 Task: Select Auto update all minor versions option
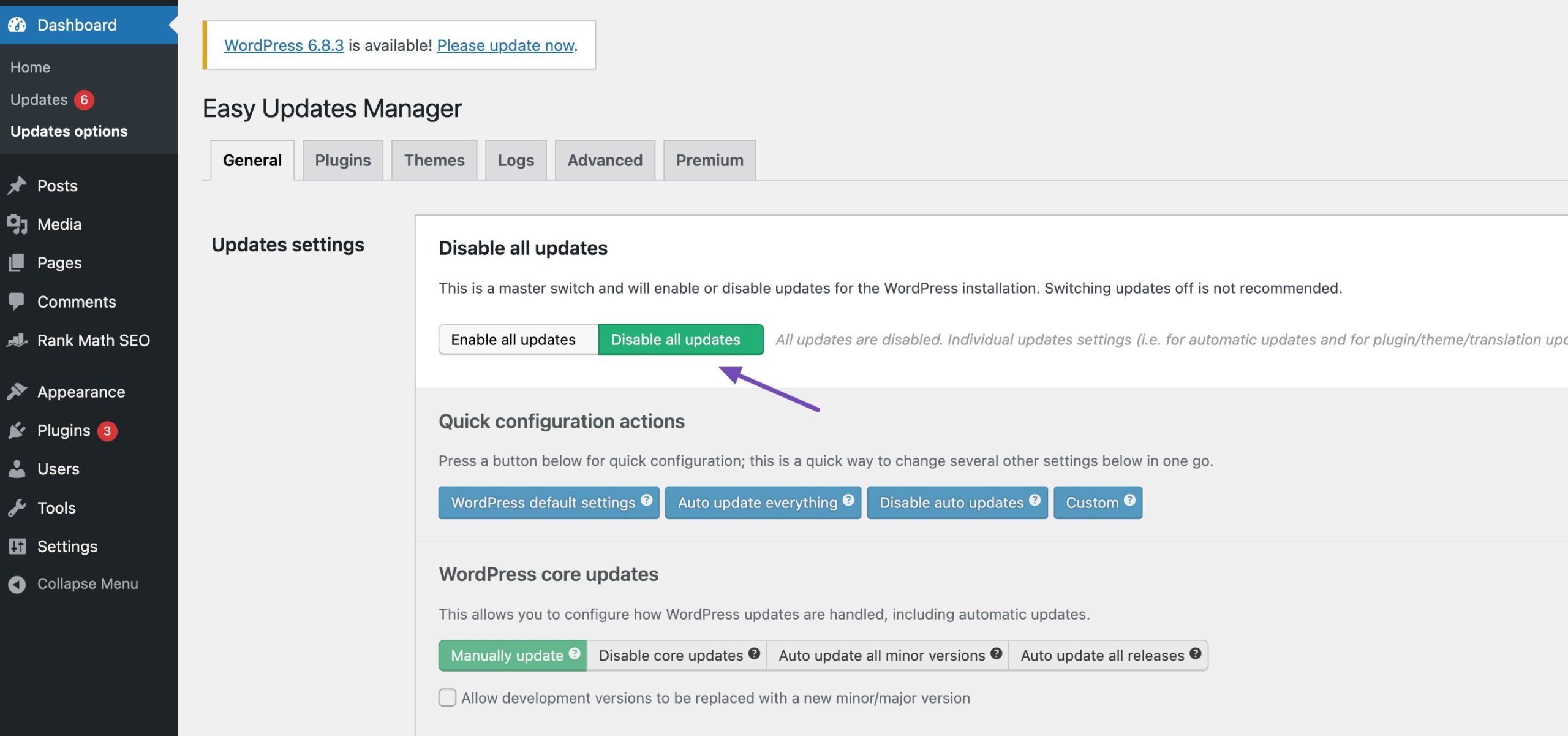[881, 656]
